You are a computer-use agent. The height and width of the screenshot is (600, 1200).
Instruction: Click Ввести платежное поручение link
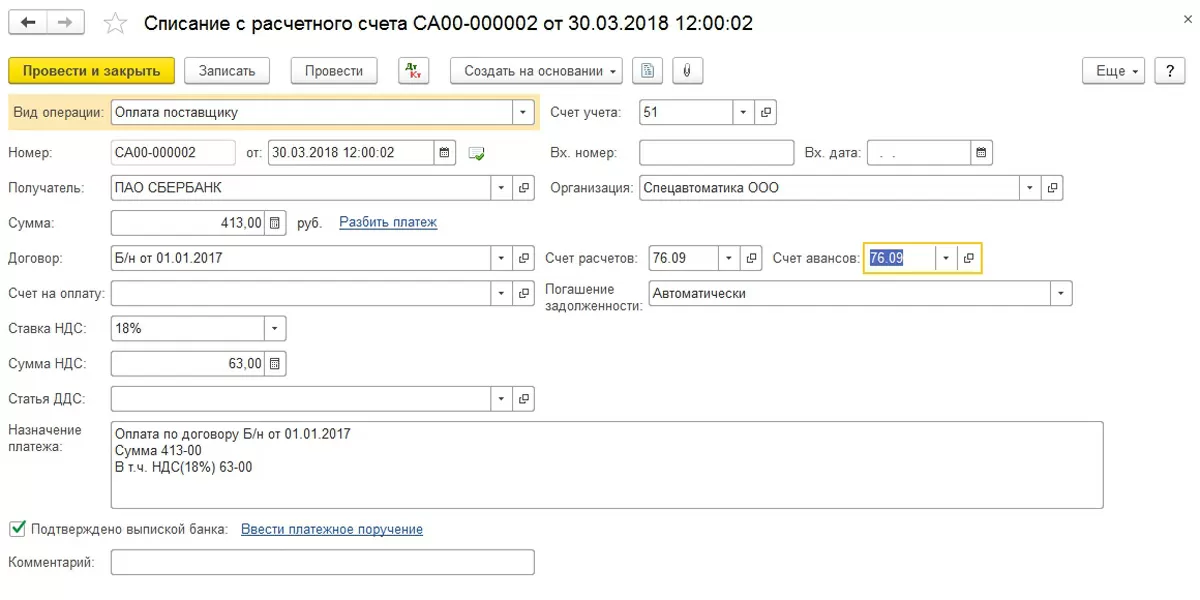click(x=331, y=529)
